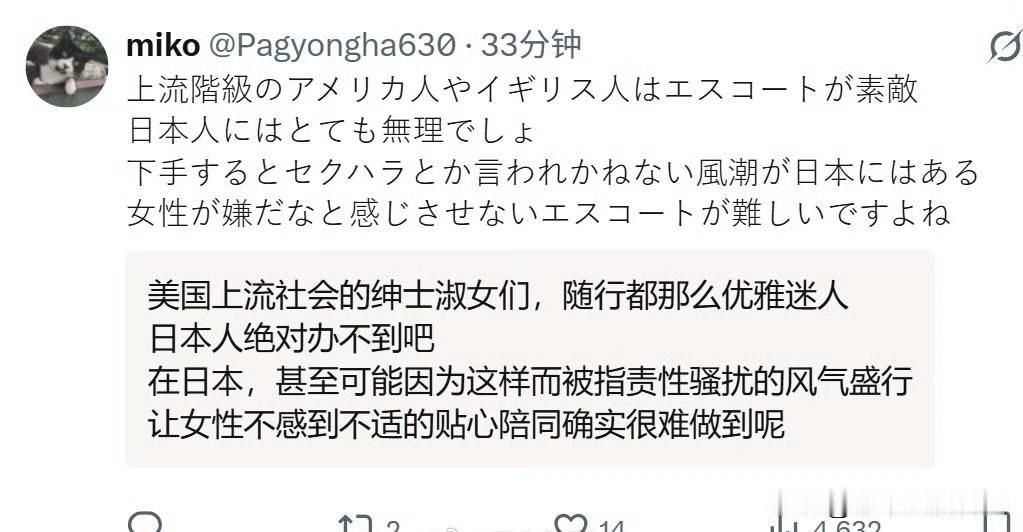The width and height of the screenshot is (1023, 532).
Task: Open the reply speech bubble icon
Action: pyautogui.click(x=144, y=522)
